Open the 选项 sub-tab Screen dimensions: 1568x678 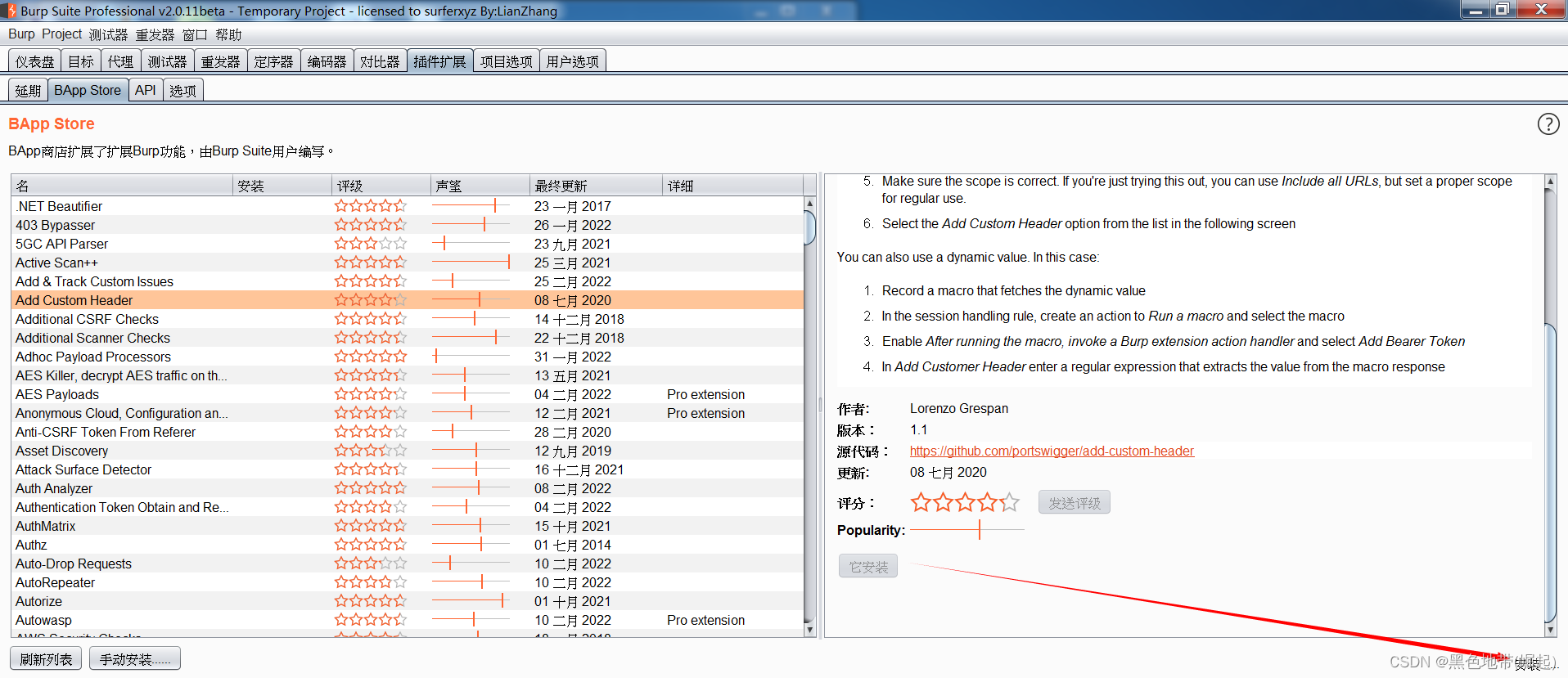click(182, 90)
